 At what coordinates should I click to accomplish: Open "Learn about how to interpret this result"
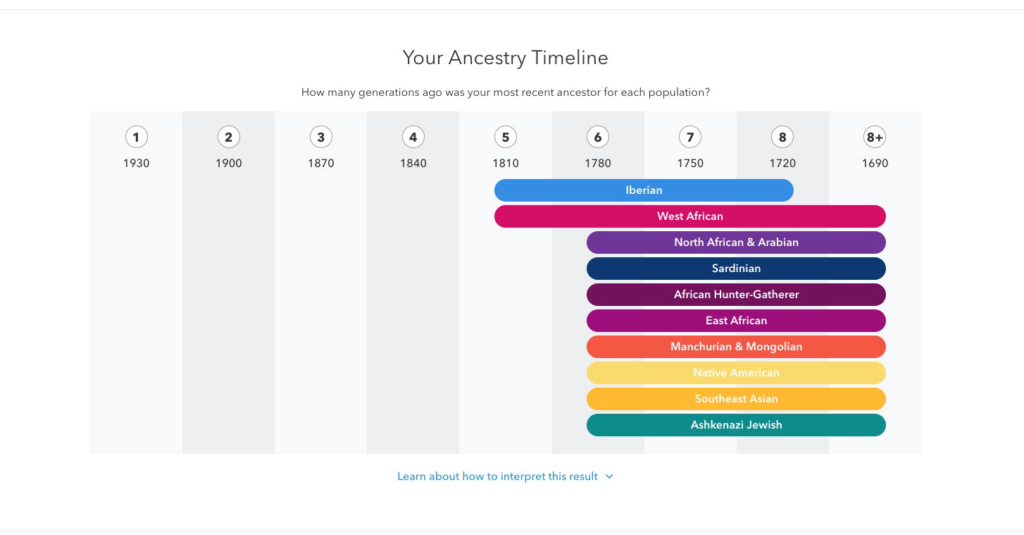coord(497,477)
